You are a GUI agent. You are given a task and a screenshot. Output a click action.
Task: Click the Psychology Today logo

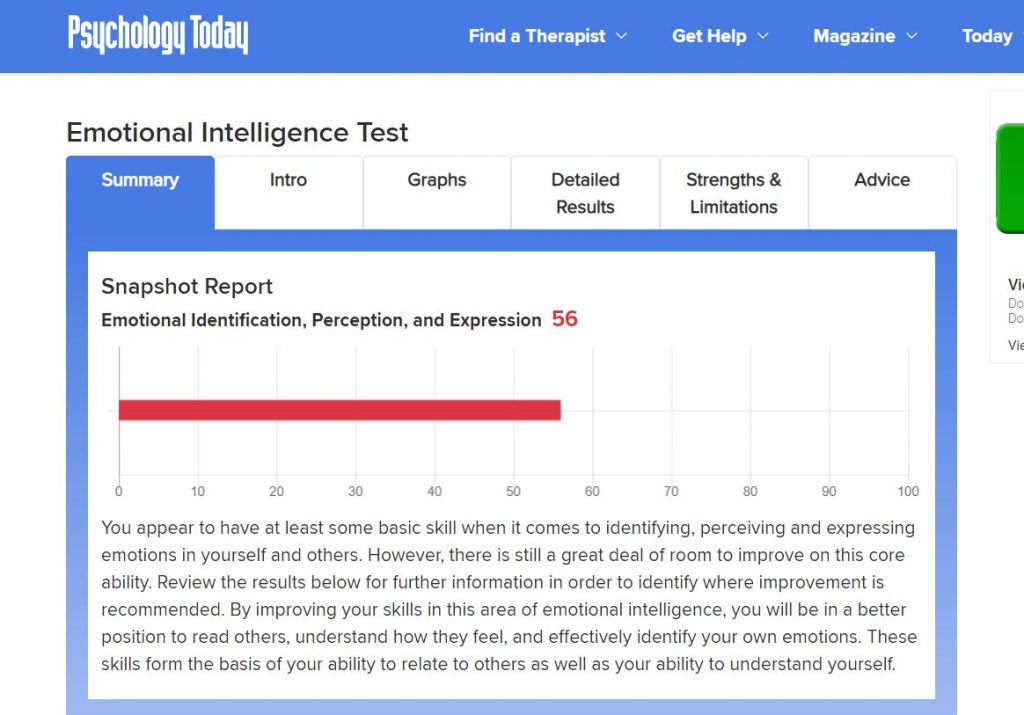click(157, 35)
